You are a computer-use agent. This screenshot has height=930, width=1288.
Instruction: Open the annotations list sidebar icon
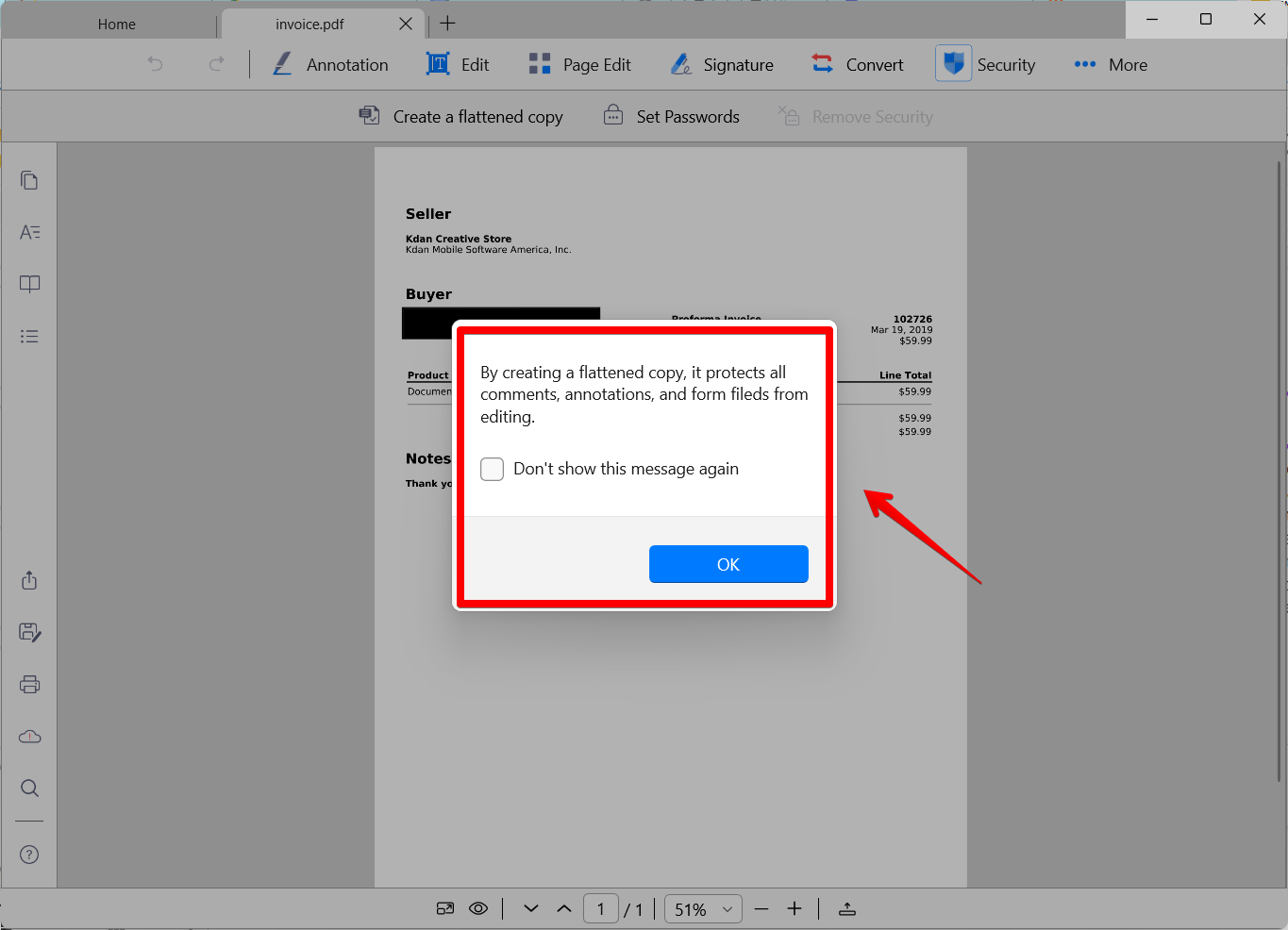(29, 232)
